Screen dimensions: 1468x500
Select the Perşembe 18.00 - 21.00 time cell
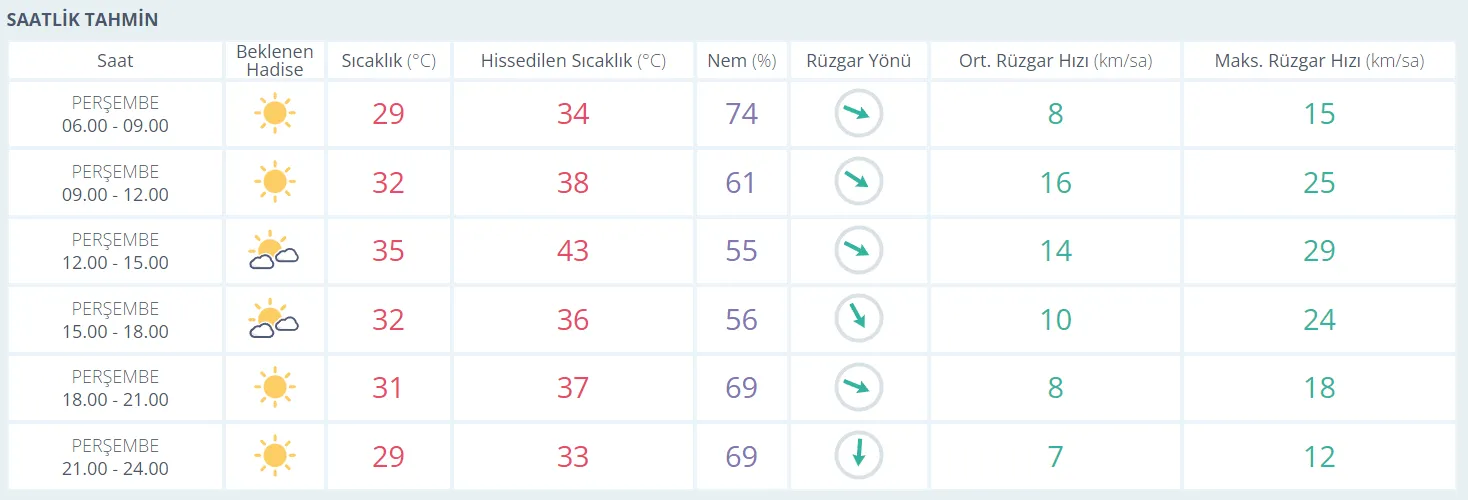click(x=115, y=388)
